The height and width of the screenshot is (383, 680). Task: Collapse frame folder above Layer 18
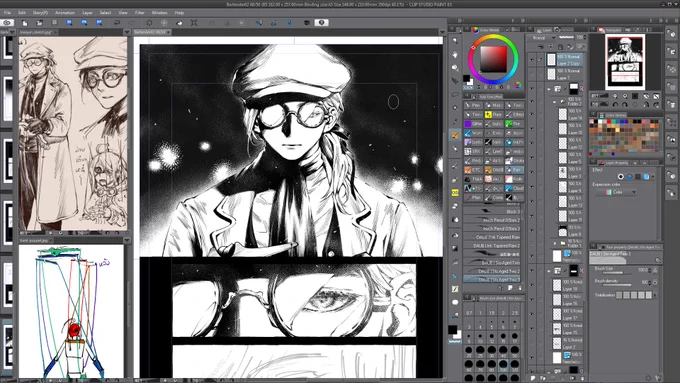tap(549, 271)
